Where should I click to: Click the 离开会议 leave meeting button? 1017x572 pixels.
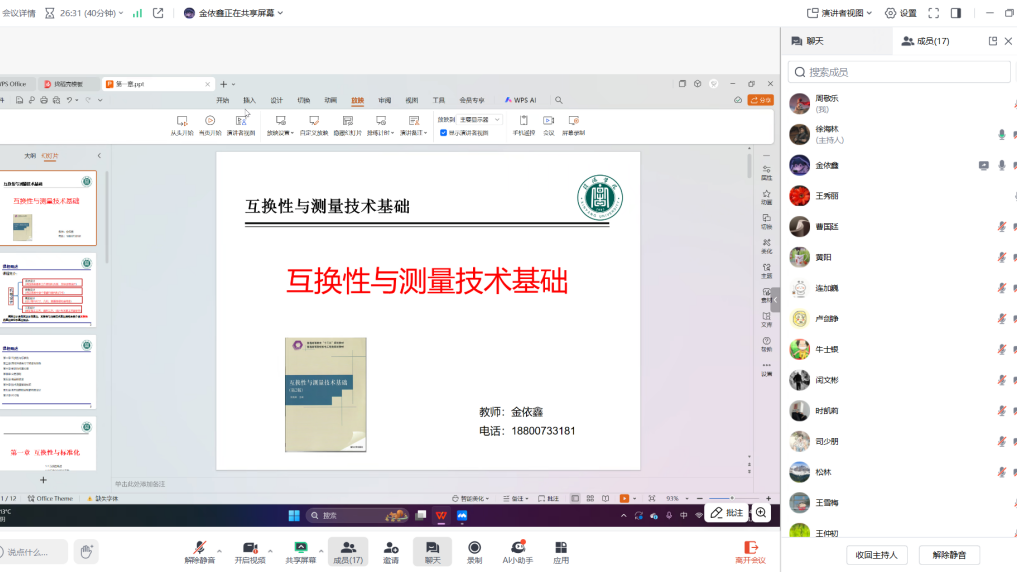[749, 551]
